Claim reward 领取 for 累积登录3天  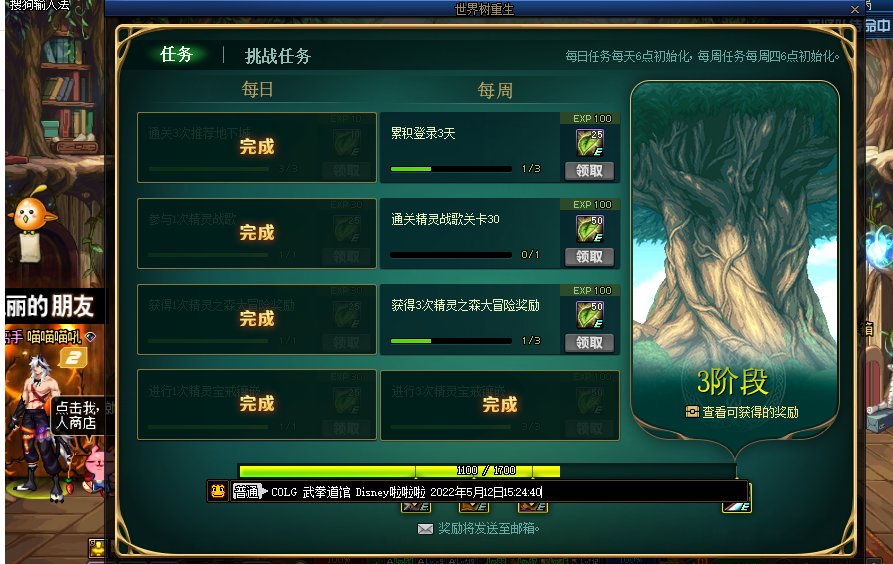589,170
